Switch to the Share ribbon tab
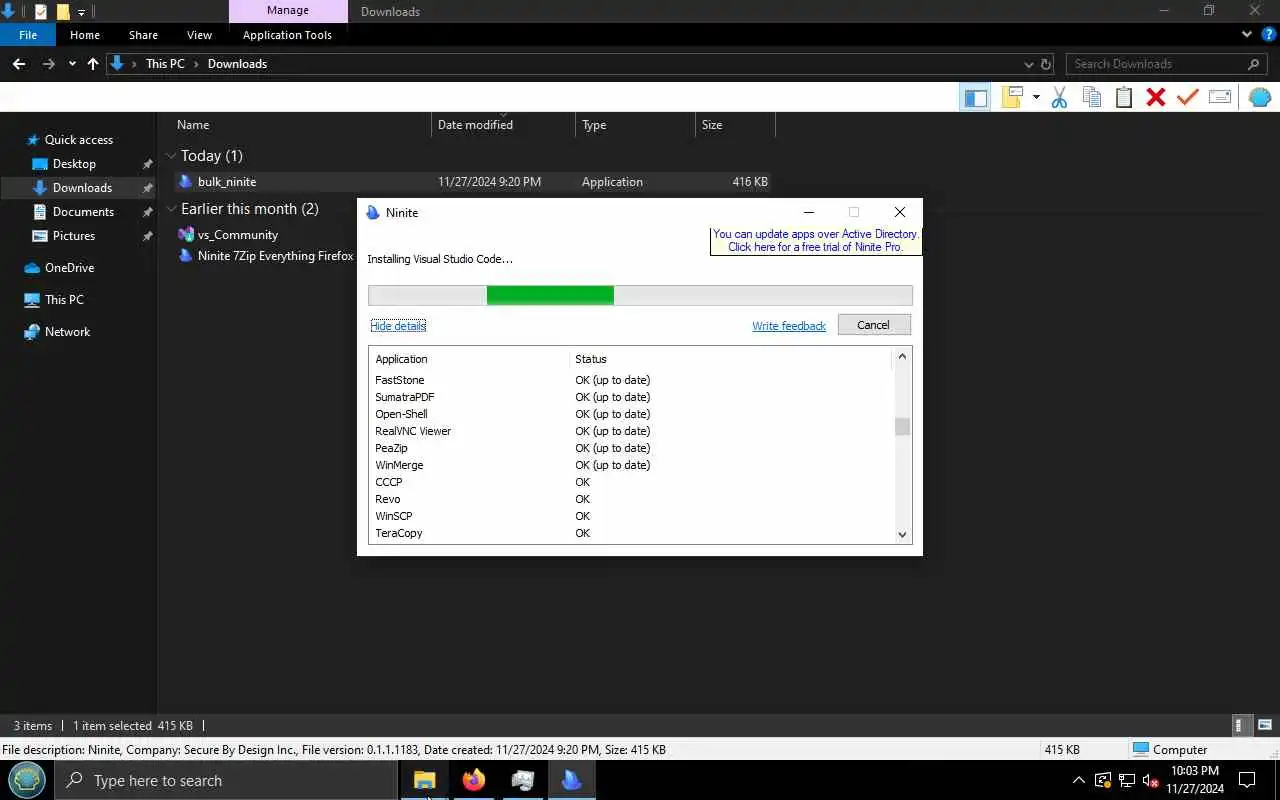 (x=143, y=35)
